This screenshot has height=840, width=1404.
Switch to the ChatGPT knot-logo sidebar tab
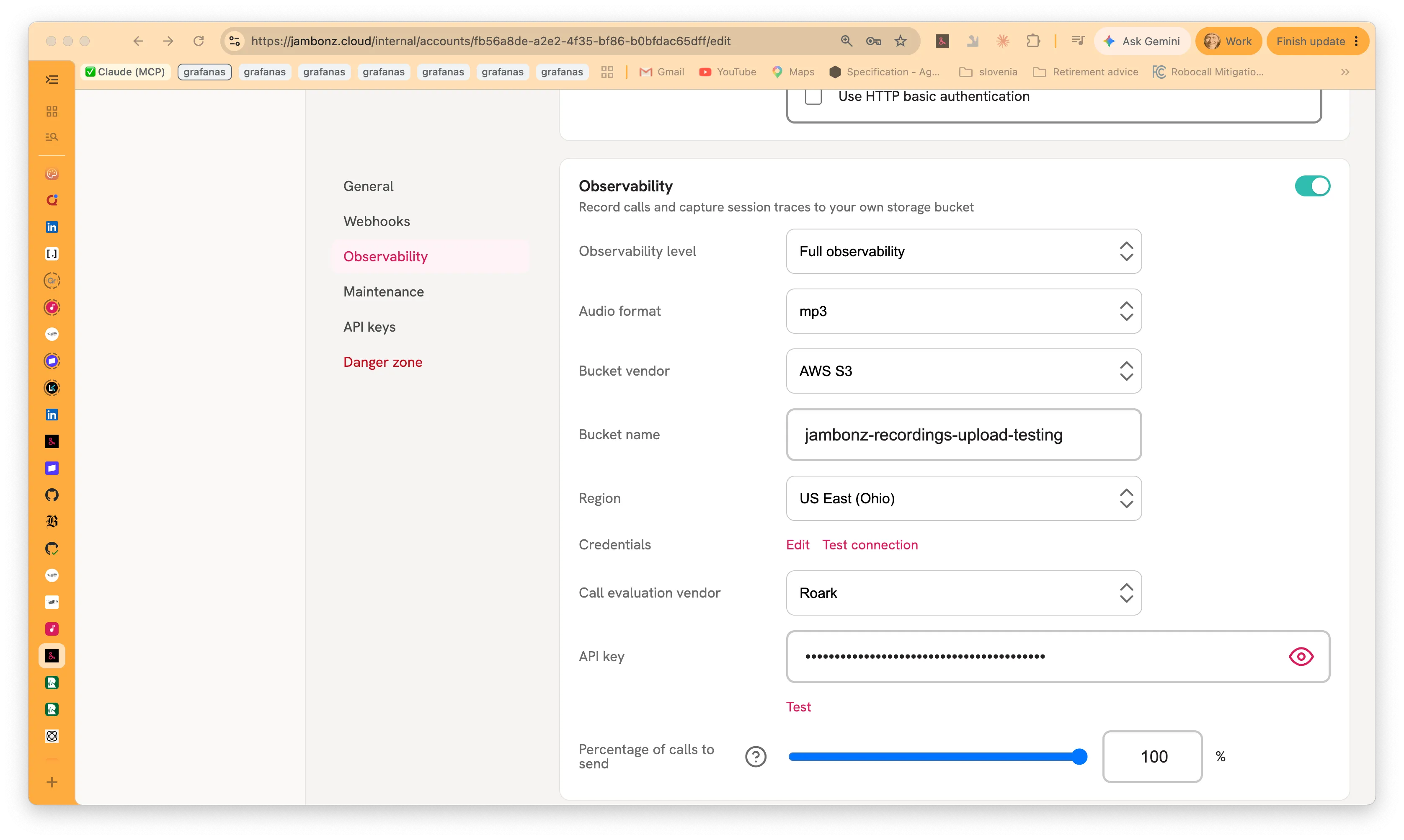(x=52, y=736)
